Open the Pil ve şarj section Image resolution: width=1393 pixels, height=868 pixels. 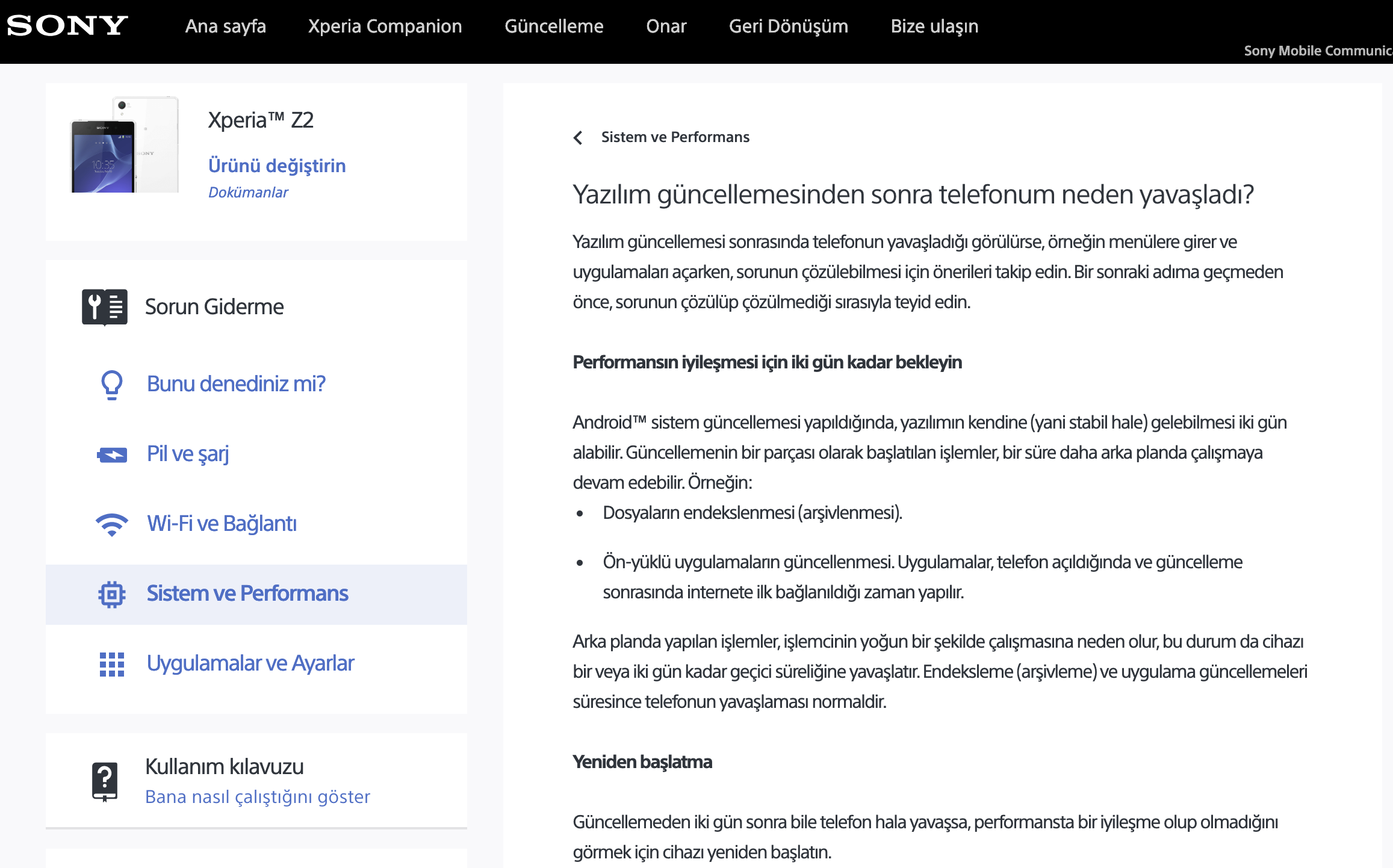[x=188, y=454]
